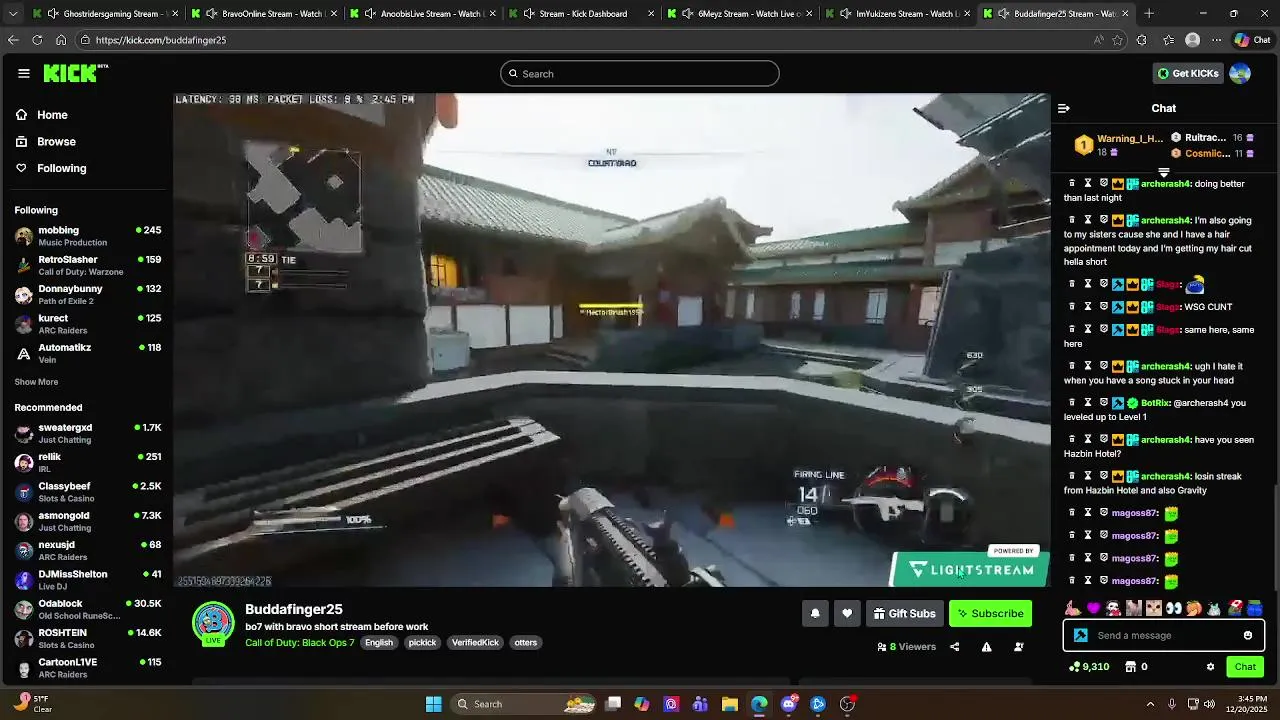The image size is (1280, 720).
Task: Collapse the chat panel arrow icon
Action: pos(1064,108)
